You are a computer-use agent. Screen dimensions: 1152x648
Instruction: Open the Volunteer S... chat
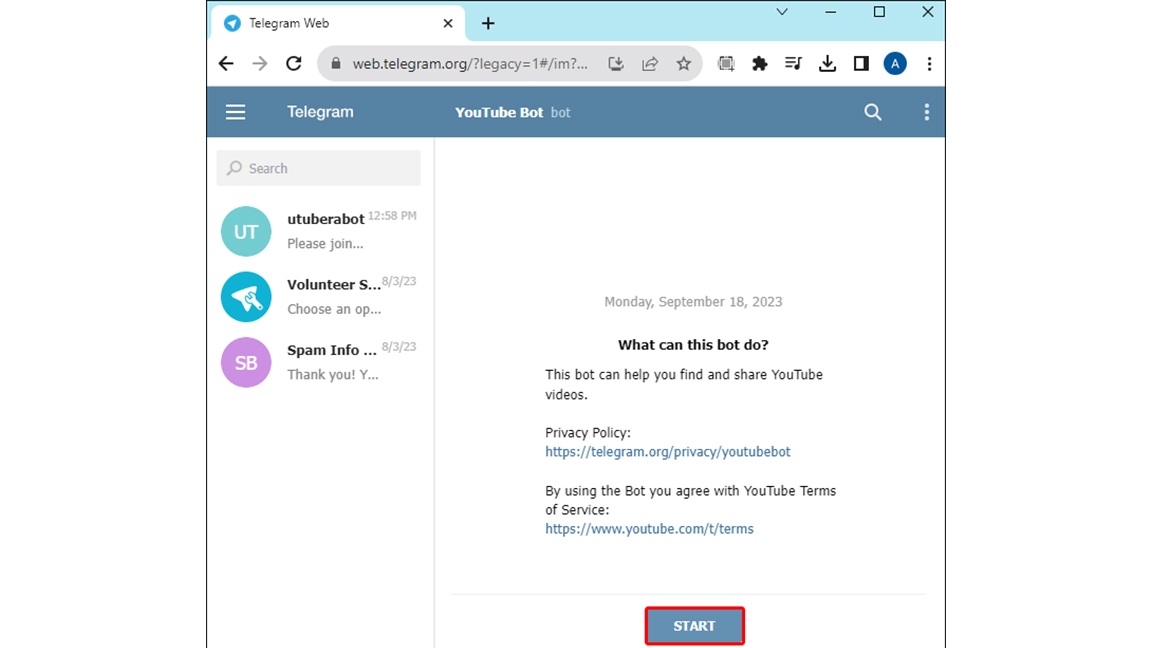(x=320, y=296)
